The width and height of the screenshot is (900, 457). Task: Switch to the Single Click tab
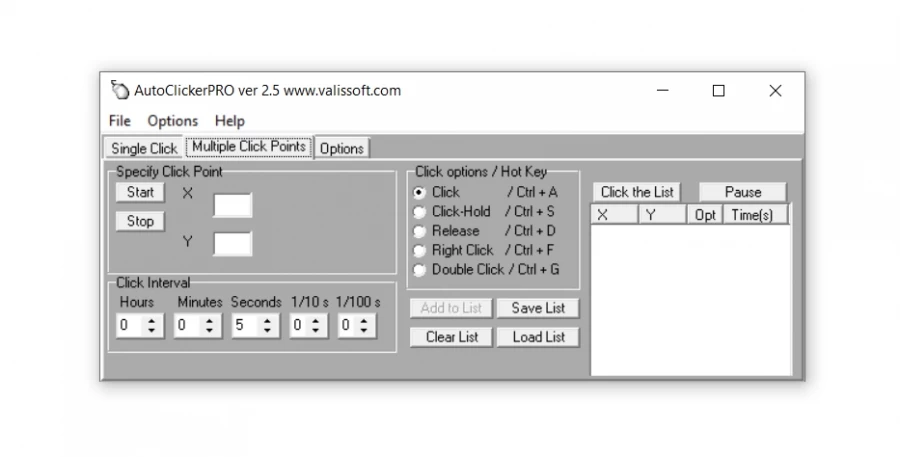[144, 148]
